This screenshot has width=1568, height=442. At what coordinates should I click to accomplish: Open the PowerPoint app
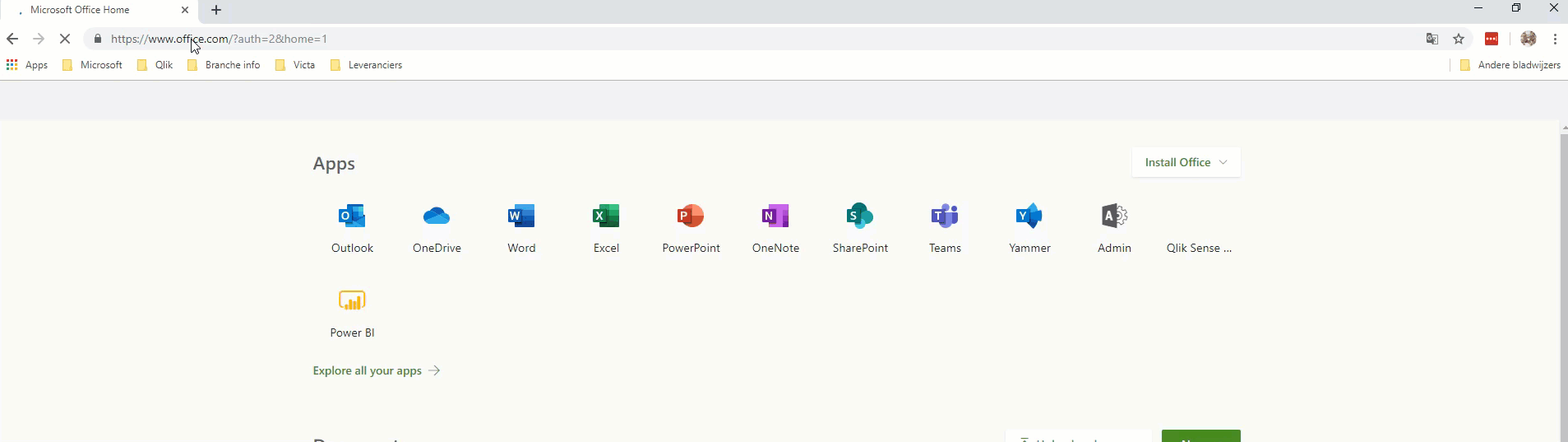(691, 227)
